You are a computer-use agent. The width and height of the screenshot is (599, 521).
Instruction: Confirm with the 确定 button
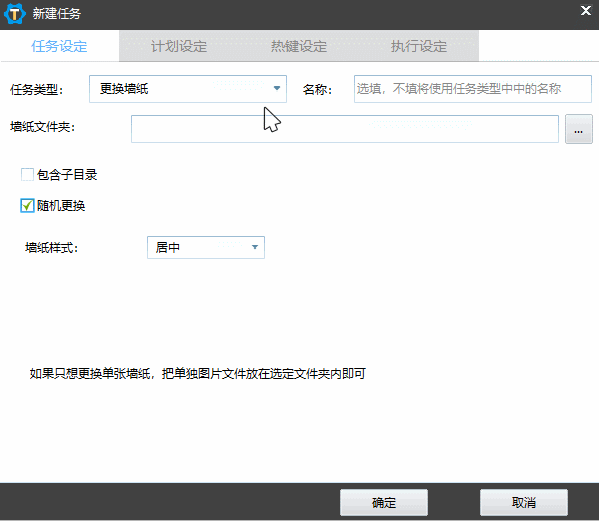384,502
